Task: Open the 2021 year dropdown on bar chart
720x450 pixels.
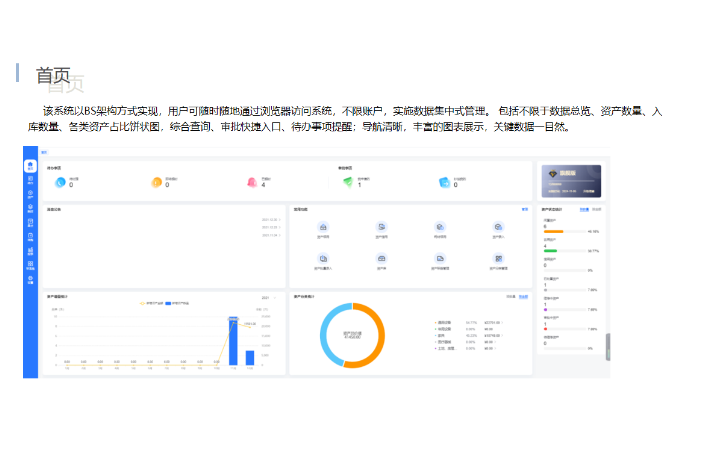Action: pos(266,297)
